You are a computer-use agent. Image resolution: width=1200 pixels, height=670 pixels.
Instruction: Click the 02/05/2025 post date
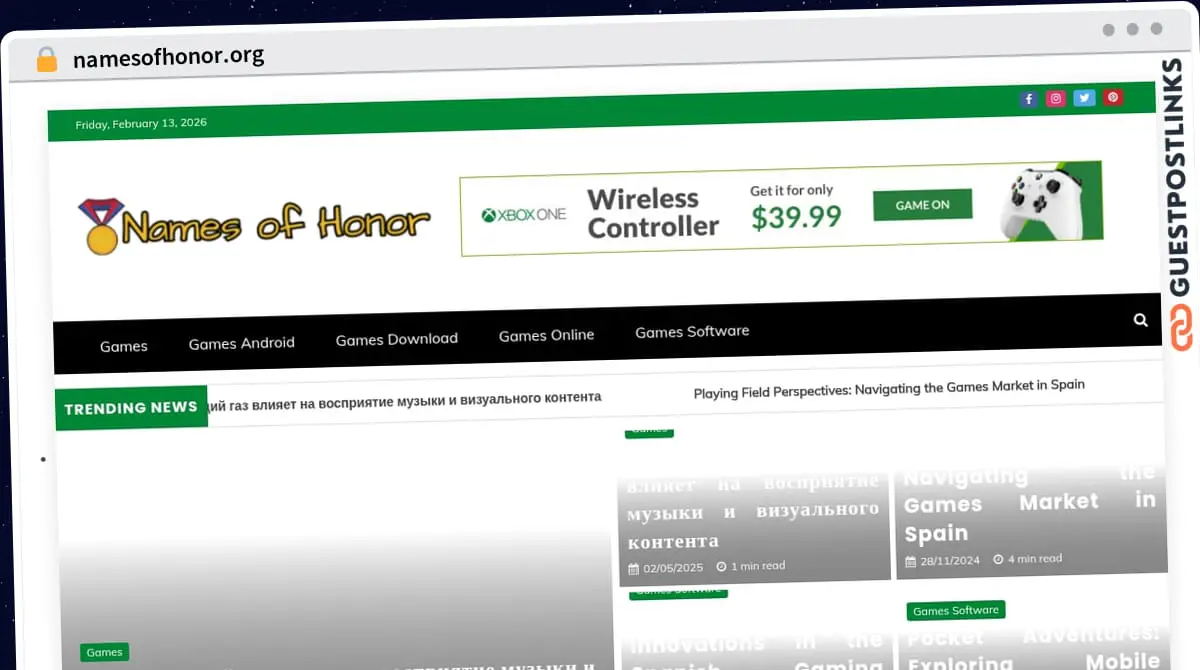click(666, 567)
